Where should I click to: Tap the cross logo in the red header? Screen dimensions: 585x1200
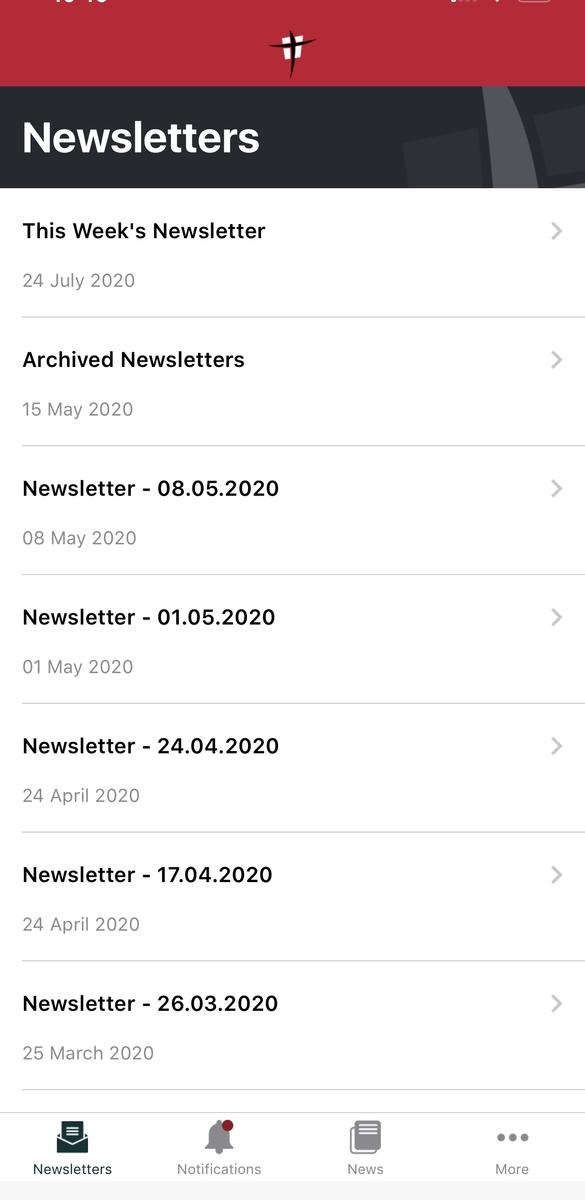point(292,52)
